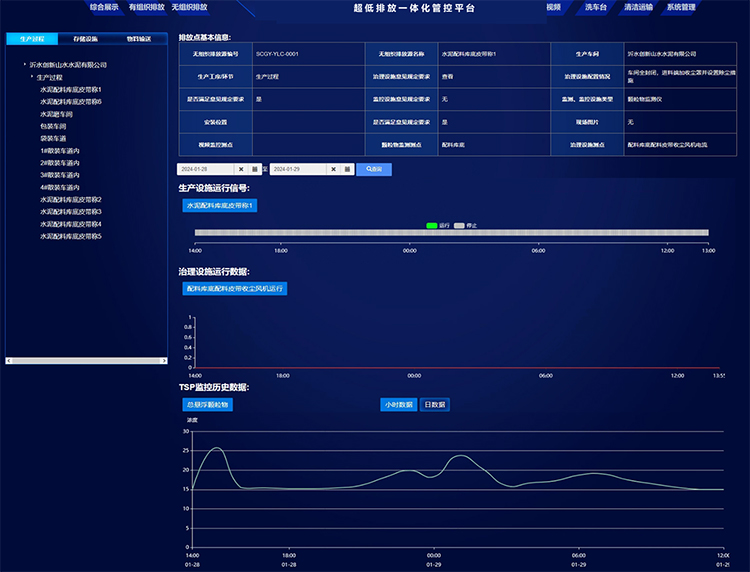The height and width of the screenshot is (572, 750).
Task: Open calendar picker for end date
Action: point(346,169)
